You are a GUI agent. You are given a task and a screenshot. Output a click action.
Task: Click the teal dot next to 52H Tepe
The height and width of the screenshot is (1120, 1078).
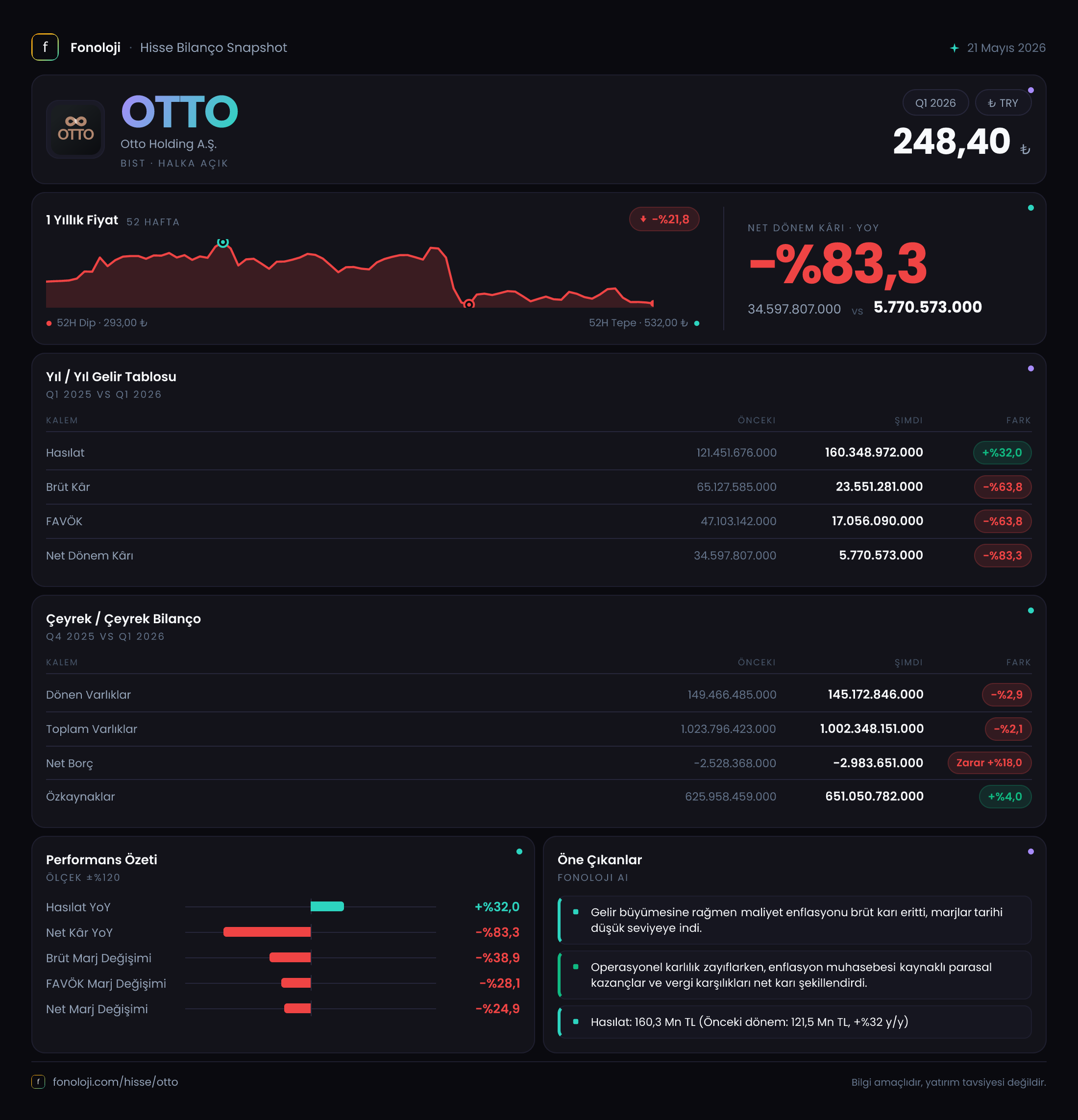696,323
